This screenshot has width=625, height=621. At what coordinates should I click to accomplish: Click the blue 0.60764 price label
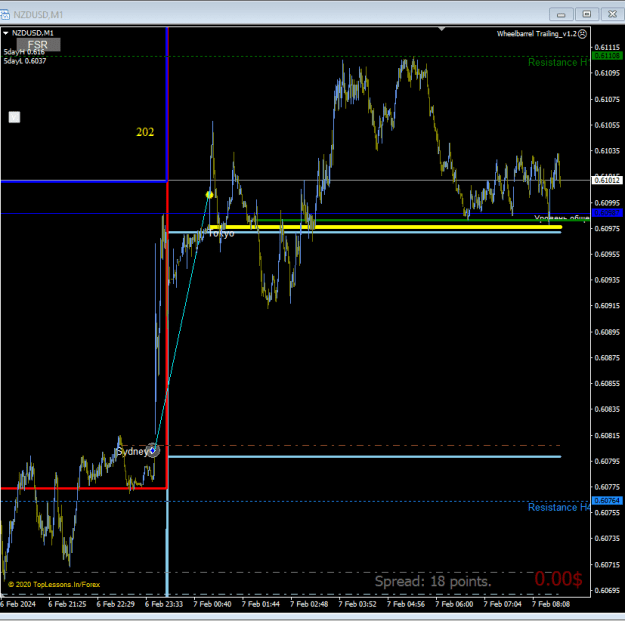click(x=607, y=501)
